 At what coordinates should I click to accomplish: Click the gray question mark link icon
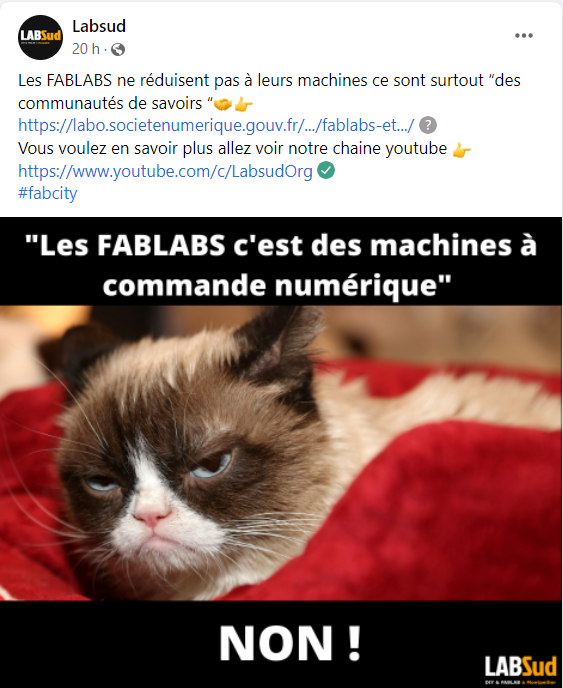tap(427, 125)
